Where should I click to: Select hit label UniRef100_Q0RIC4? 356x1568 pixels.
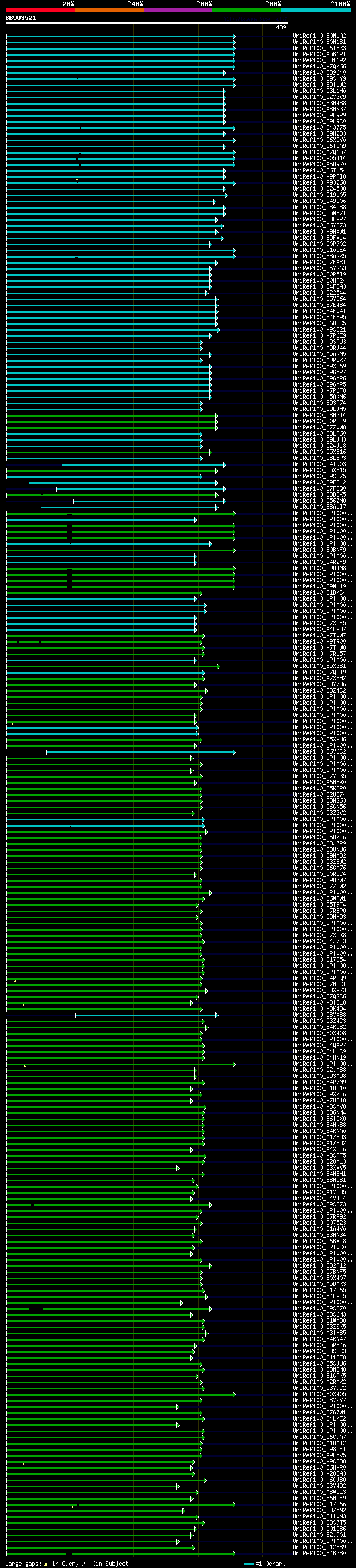click(319, 874)
